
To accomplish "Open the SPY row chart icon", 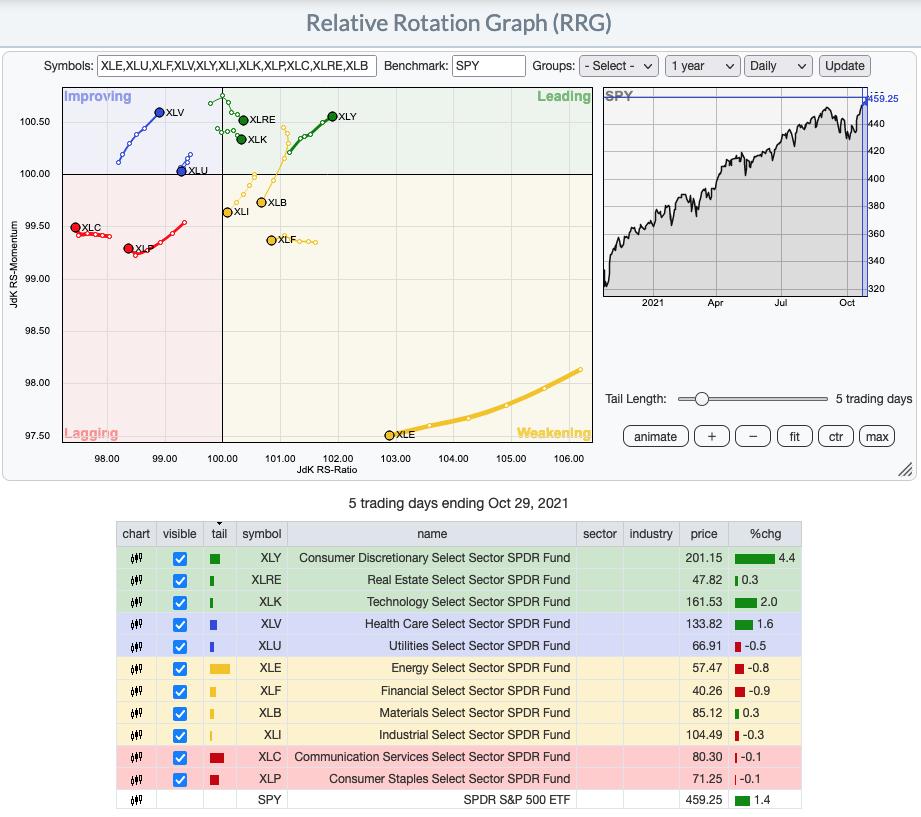I will point(136,800).
